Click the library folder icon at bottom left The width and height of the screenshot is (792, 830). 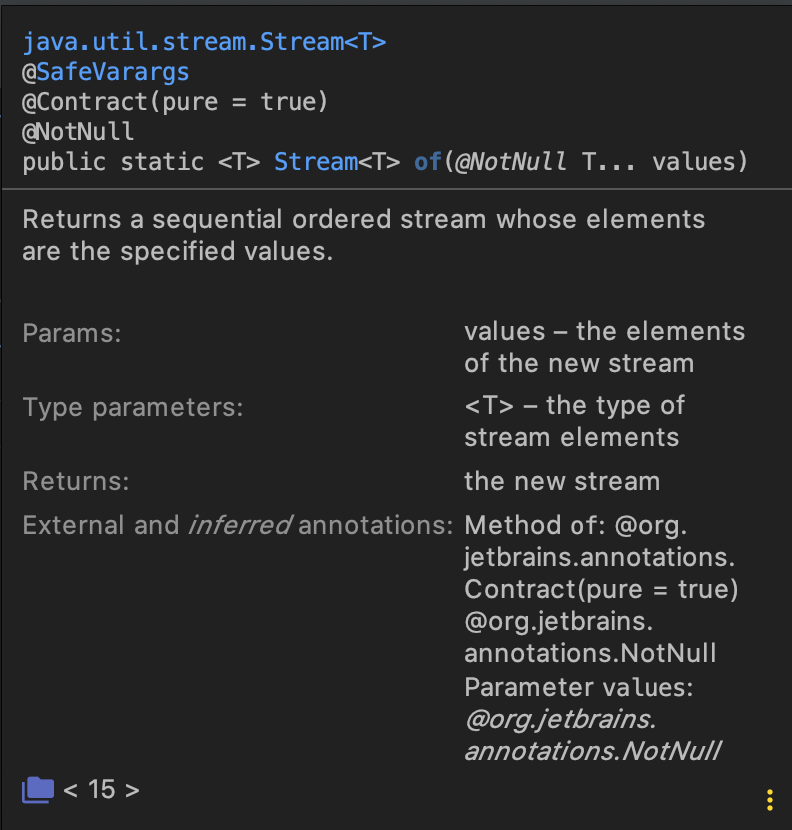click(38, 789)
